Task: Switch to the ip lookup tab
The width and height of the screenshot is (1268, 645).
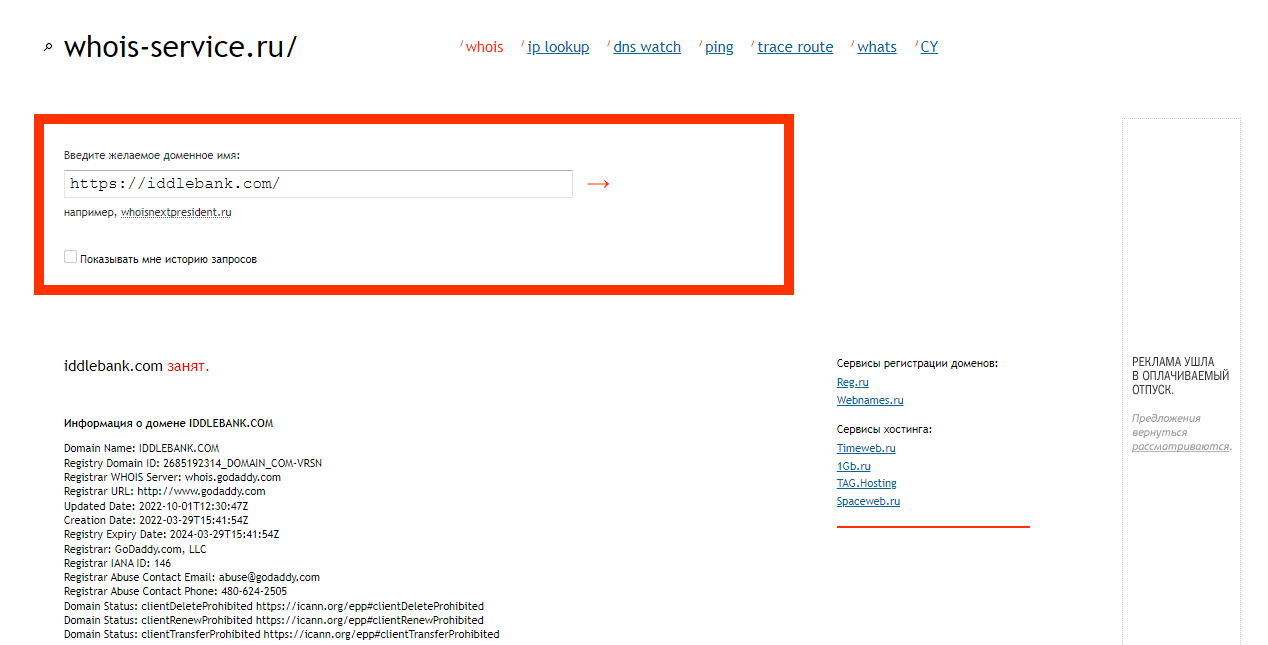Action: click(558, 47)
